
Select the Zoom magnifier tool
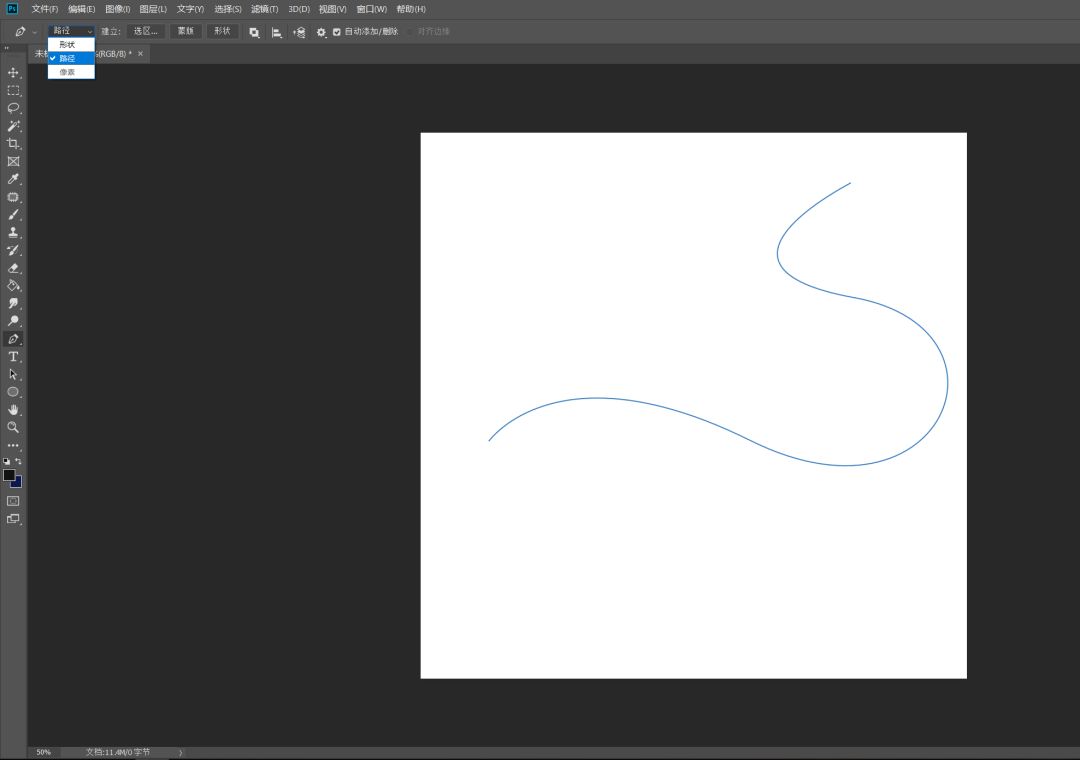[13, 427]
